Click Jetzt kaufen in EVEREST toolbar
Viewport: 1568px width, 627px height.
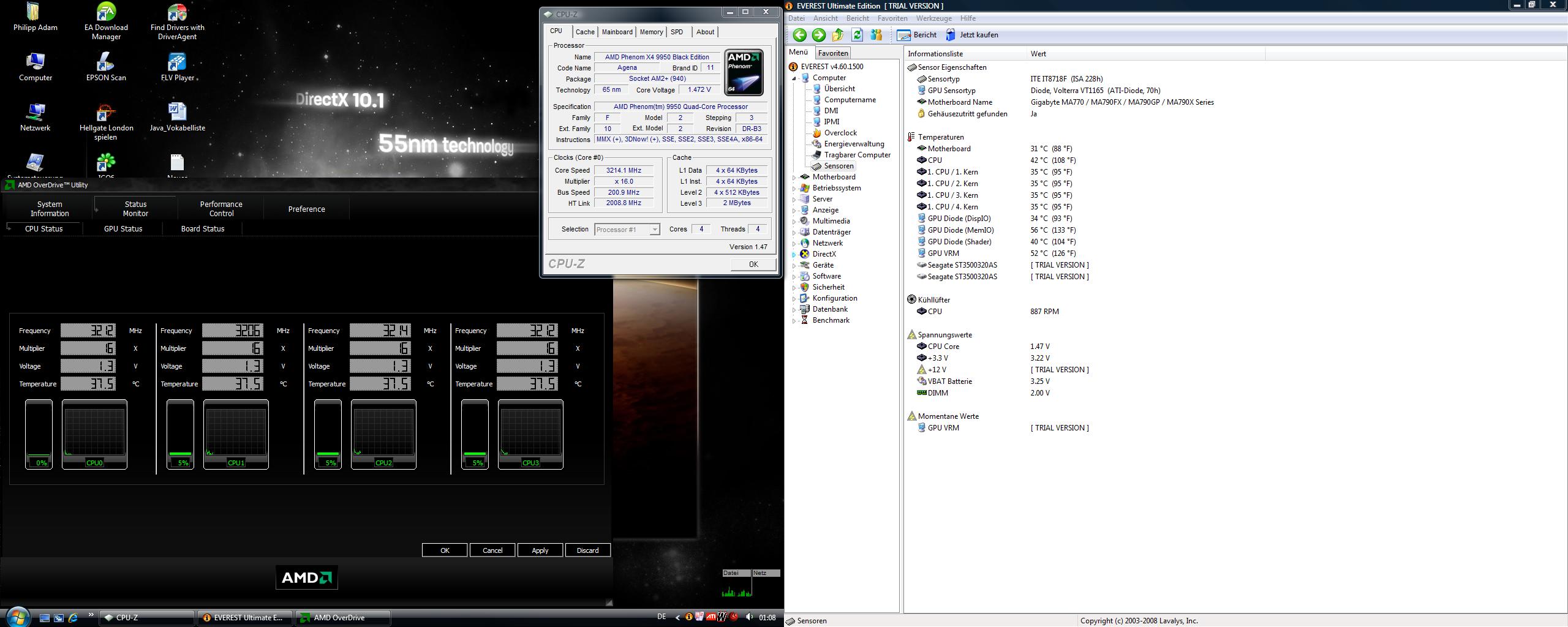[972, 35]
